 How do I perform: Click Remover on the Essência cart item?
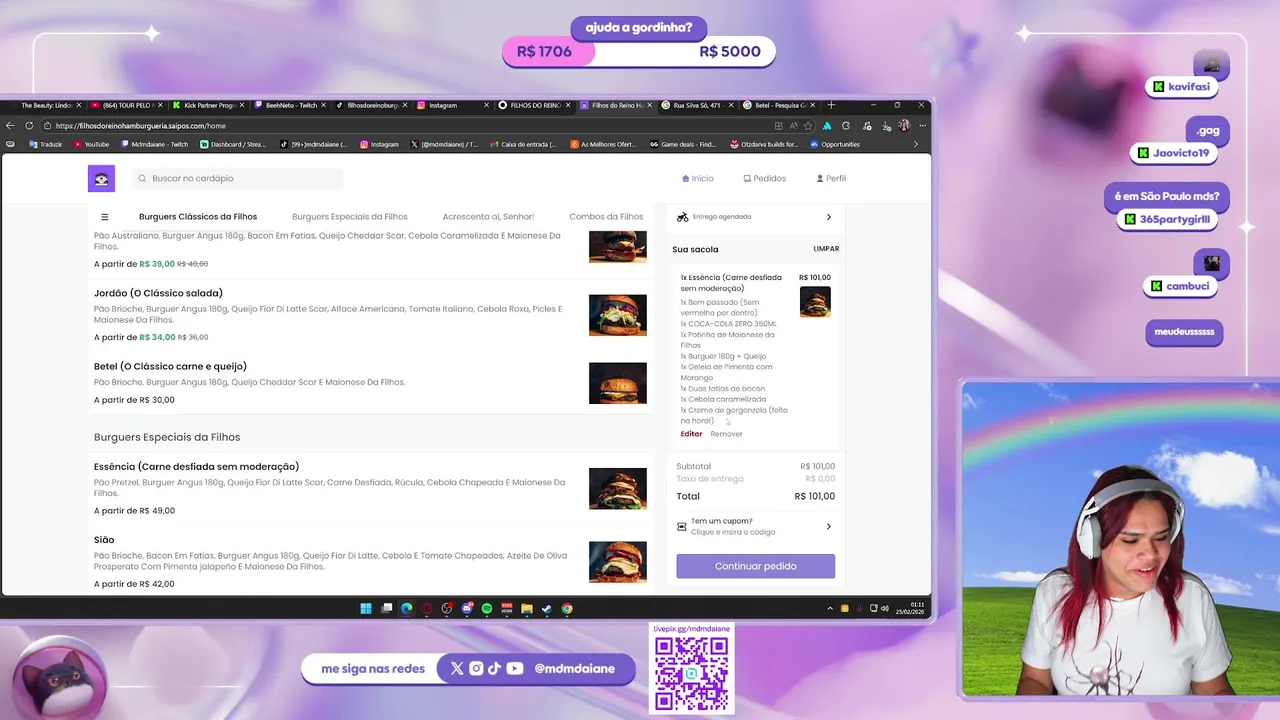726,434
